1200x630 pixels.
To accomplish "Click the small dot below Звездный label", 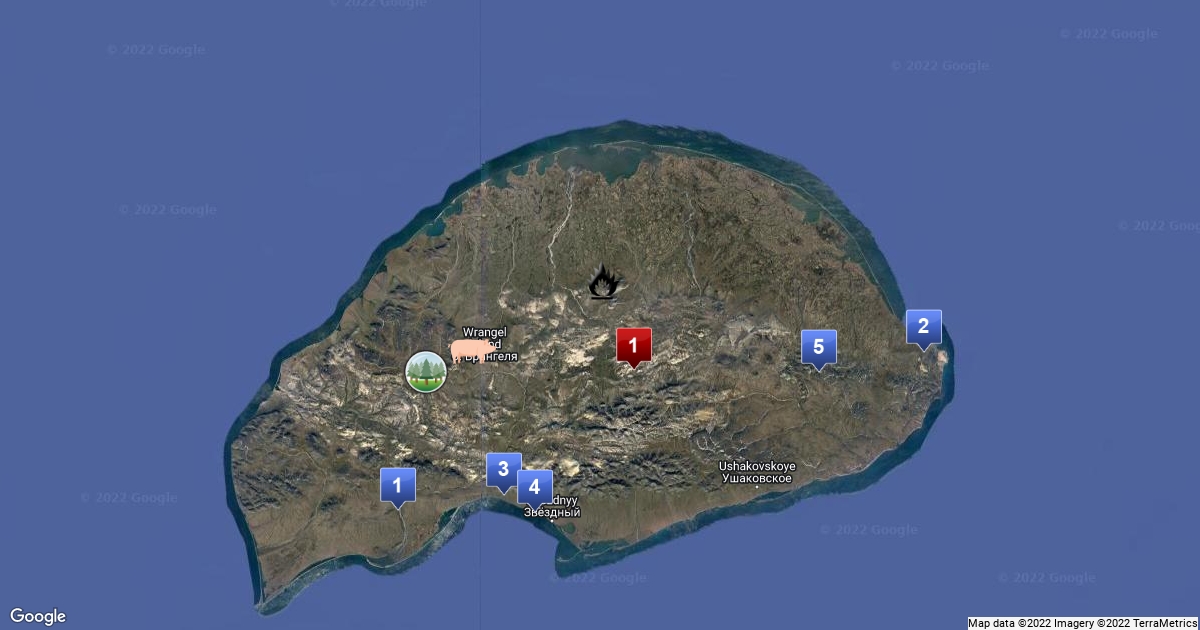I will coord(551,521).
